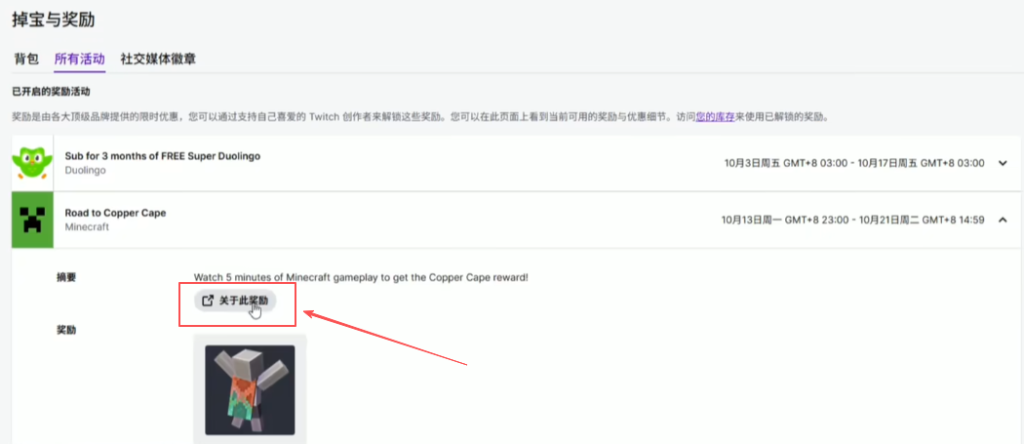
Task: Click the 'Minecraft' game name under Road to Copper Cape
Action: click(x=87, y=228)
